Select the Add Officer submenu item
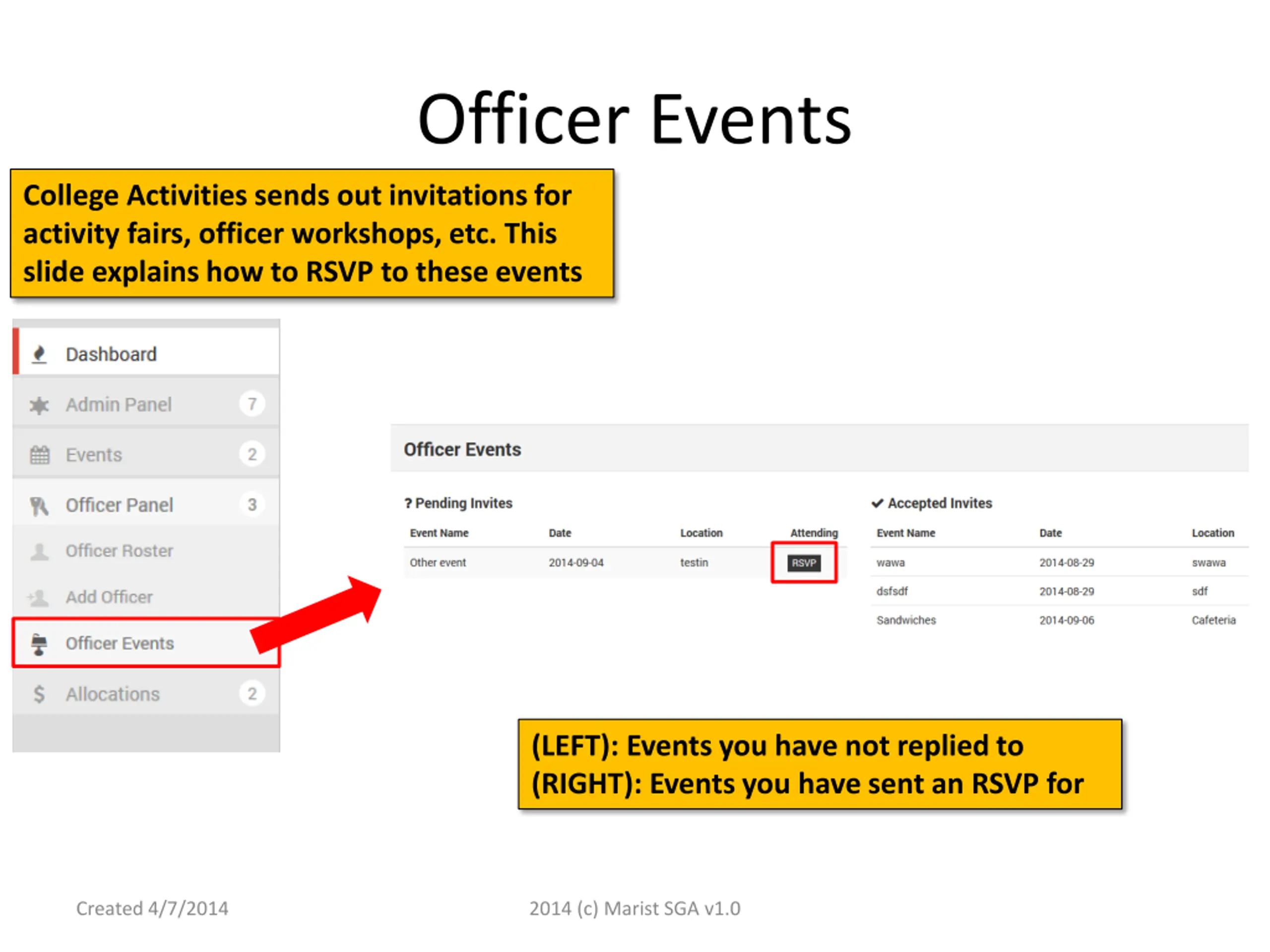1270x952 pixels. 146,597
